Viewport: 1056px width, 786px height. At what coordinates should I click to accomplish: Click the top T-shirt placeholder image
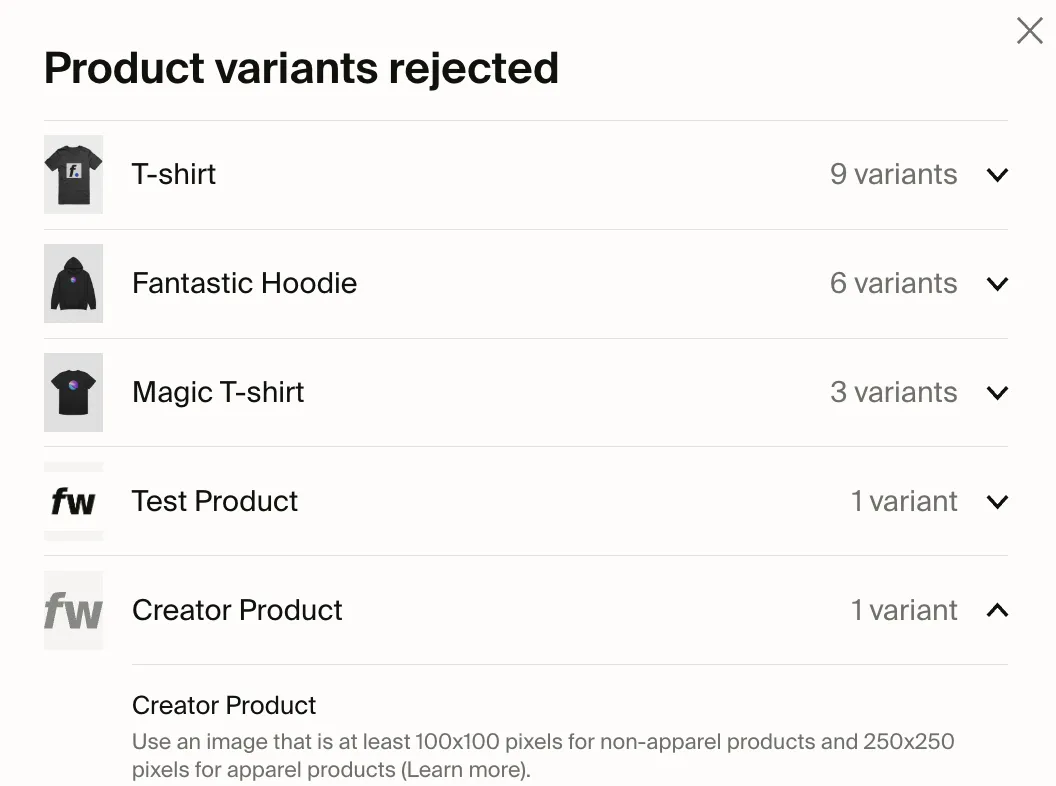[x=73, y=174]
